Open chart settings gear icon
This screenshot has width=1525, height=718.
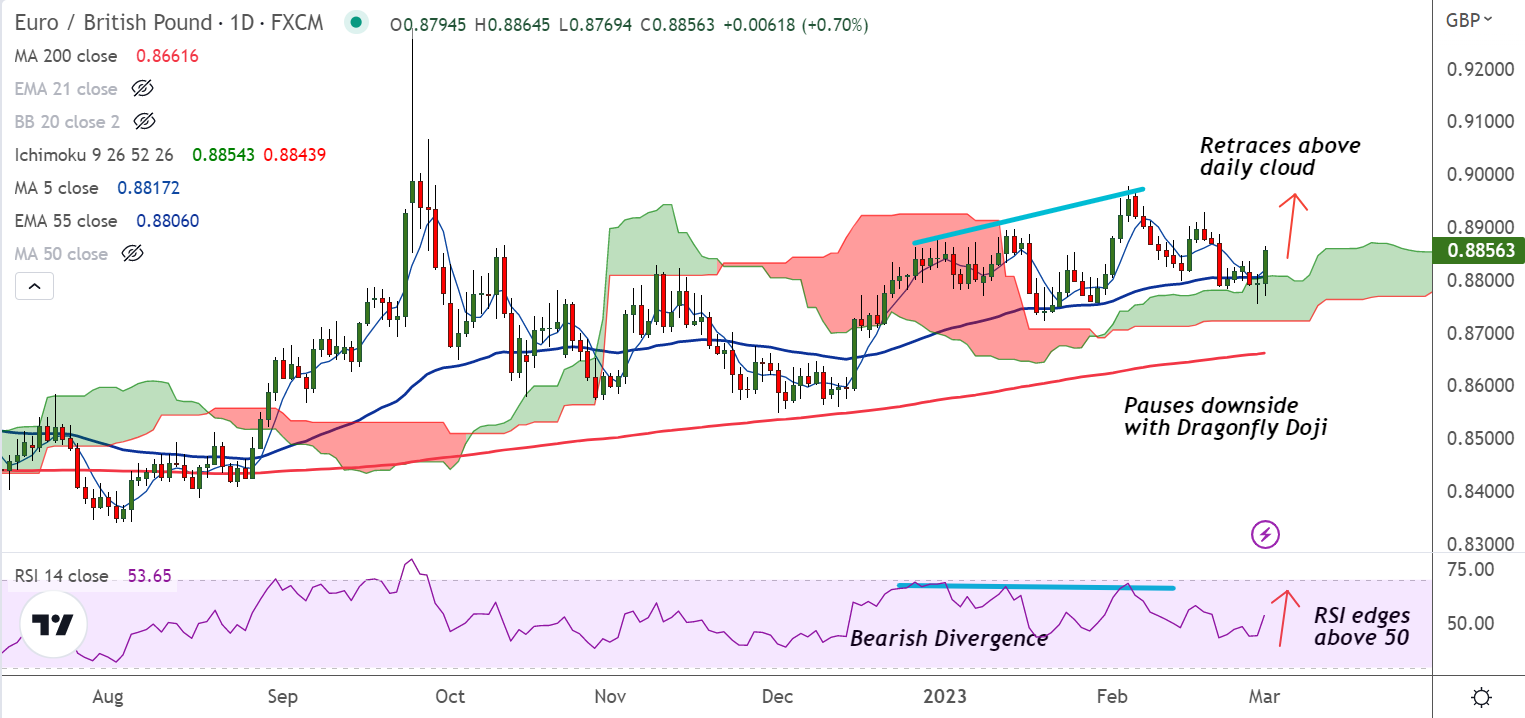point(1482,696)
